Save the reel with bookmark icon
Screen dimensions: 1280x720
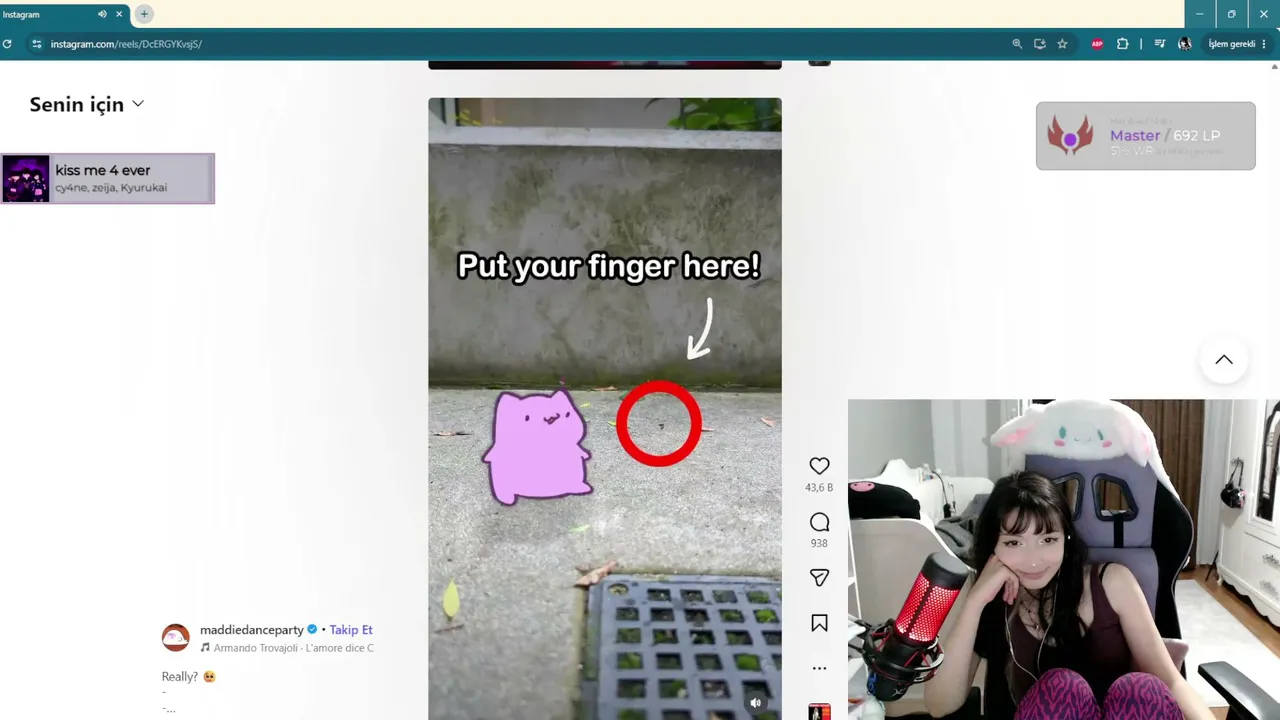pyautogui.click(x=819, y=623)
